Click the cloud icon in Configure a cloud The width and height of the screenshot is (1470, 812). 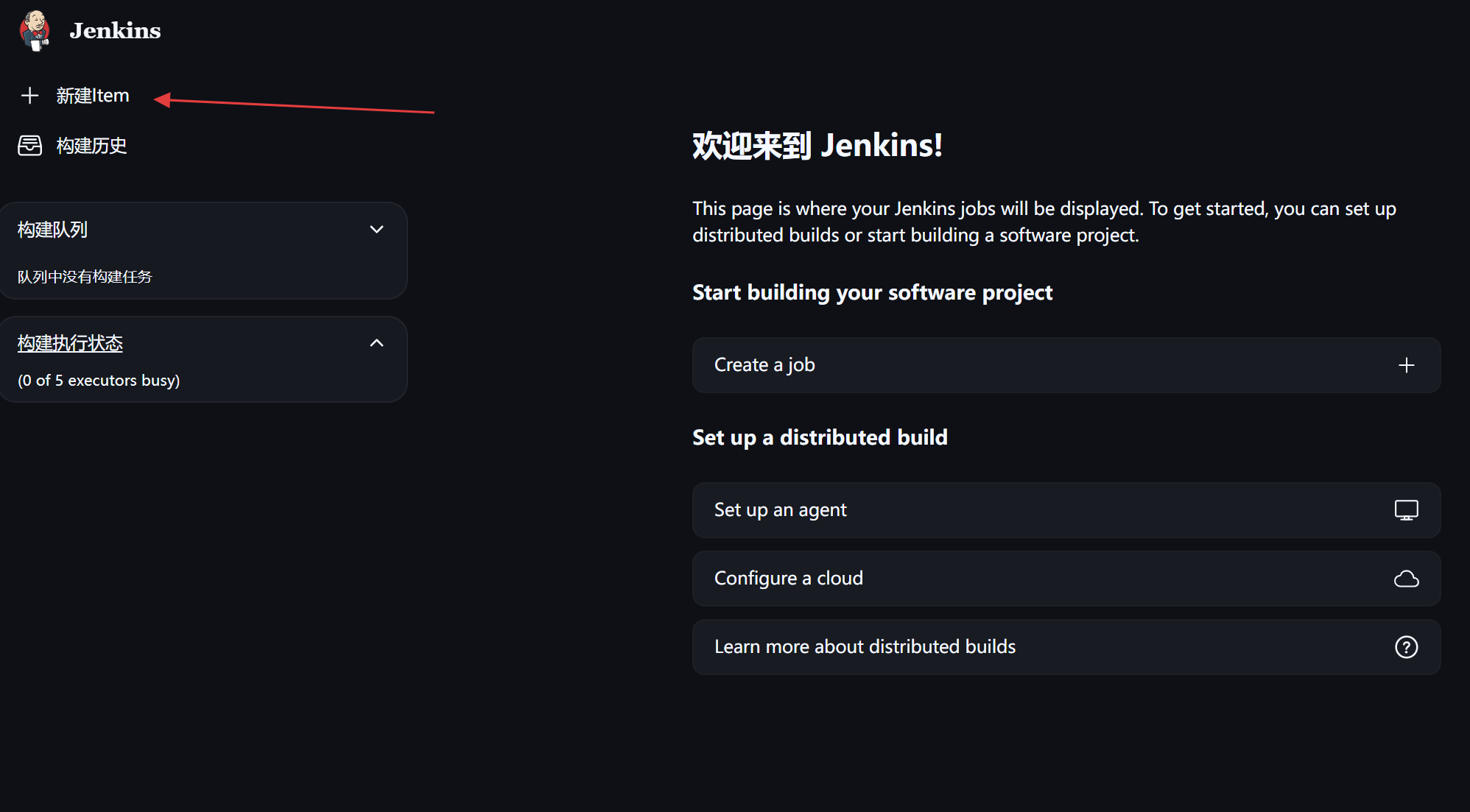click(x=1406, y=579)
